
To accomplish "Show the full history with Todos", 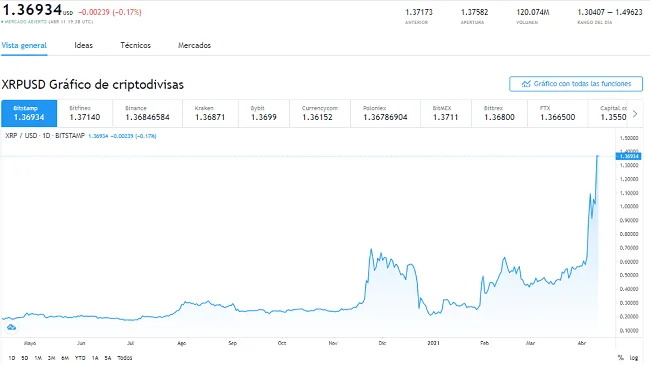I will 125,358.
